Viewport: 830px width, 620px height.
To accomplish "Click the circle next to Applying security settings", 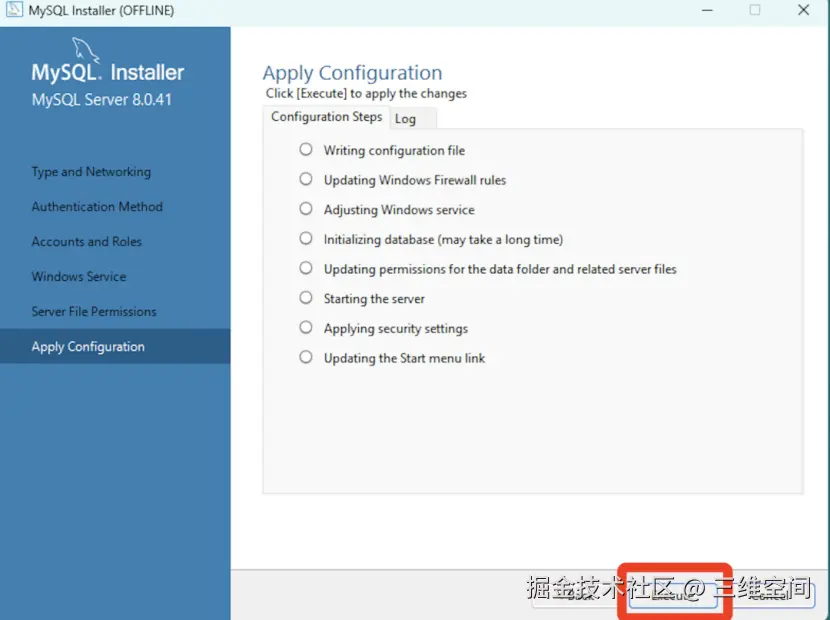I will (x=305, y=328).
